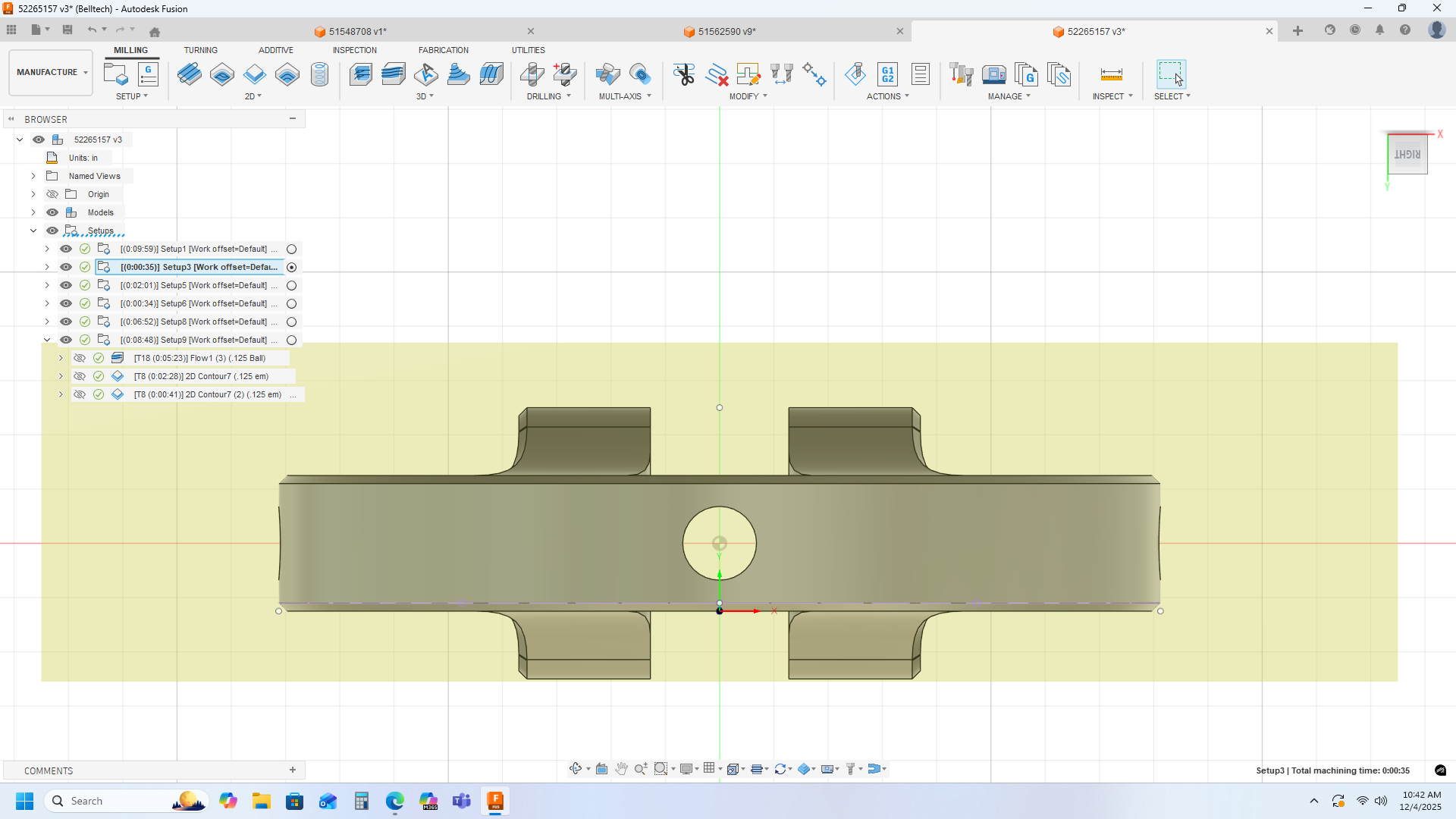1456x819 pixels.
Task: Activate the Select window tool
Action: pos(1171,74)
